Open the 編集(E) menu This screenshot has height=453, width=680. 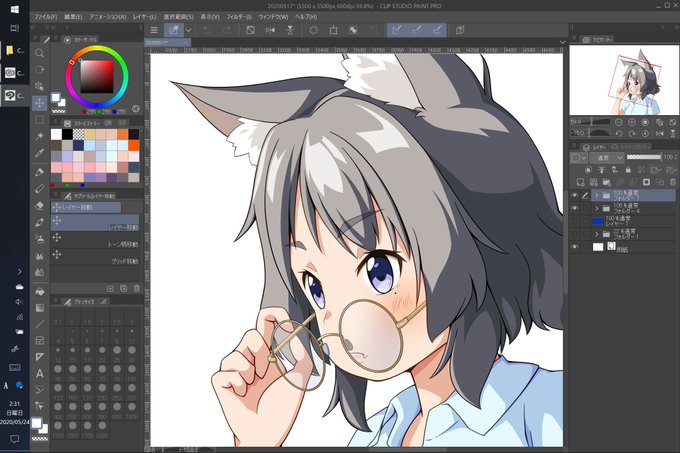tap(73, 17)
